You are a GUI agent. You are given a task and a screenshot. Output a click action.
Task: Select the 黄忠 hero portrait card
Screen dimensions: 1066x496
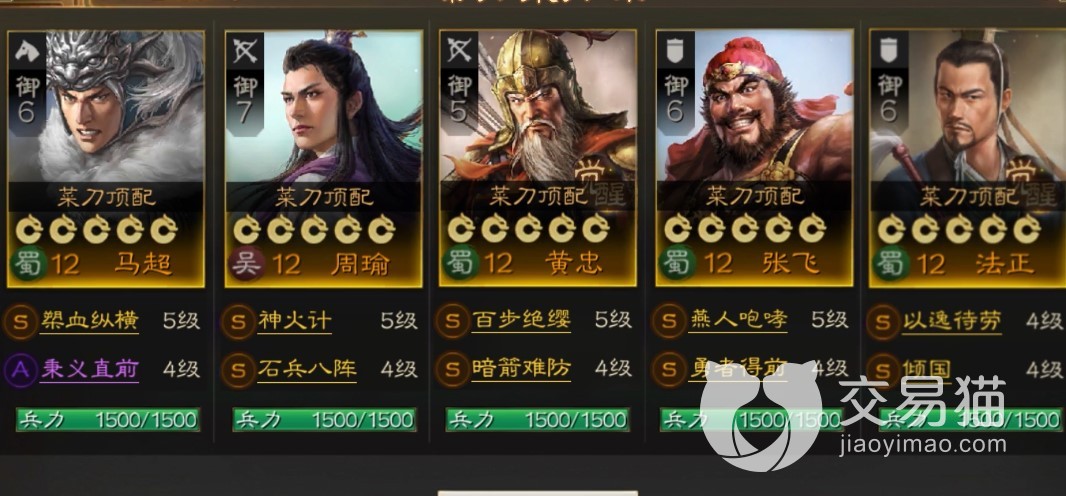(x=537, y=158)
